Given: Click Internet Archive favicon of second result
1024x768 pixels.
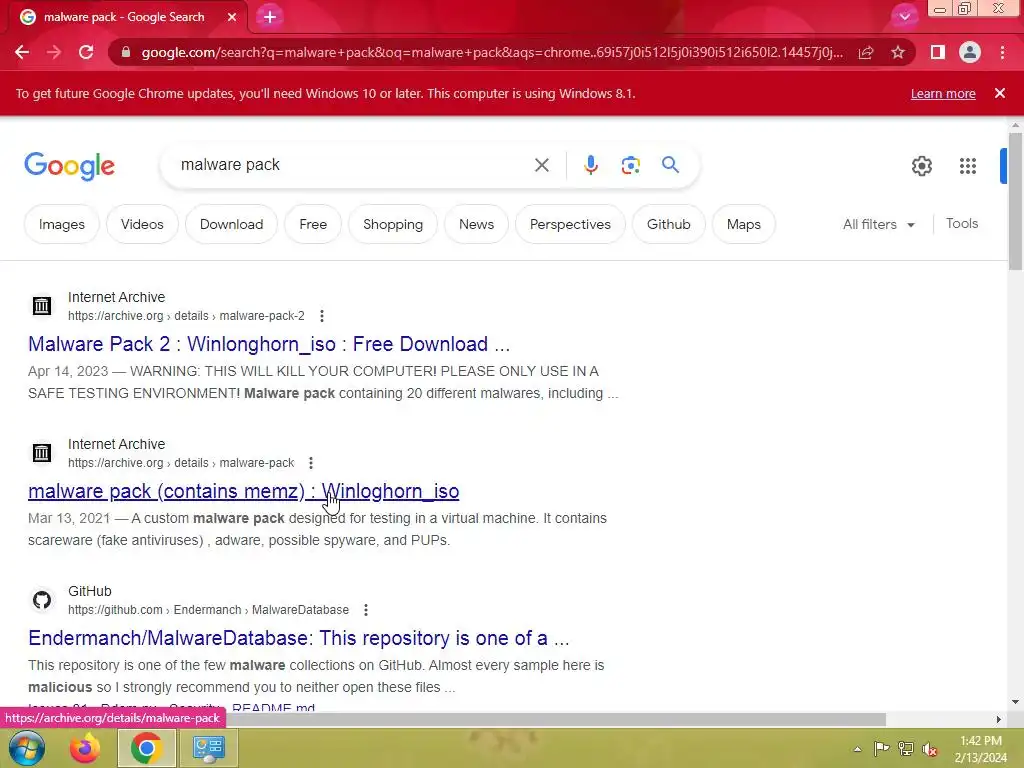Looking at the screenshot, I should pyautogui.click(x=42, y=453).
